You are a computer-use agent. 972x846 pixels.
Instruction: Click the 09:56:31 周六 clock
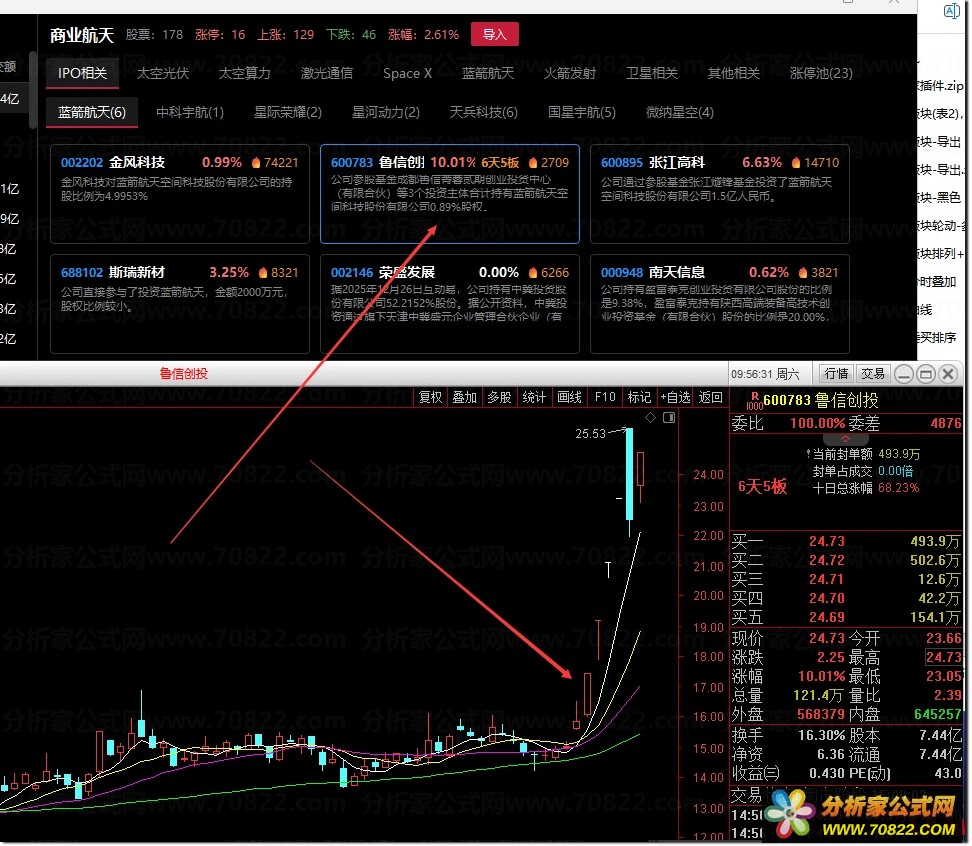pos(765,374)
